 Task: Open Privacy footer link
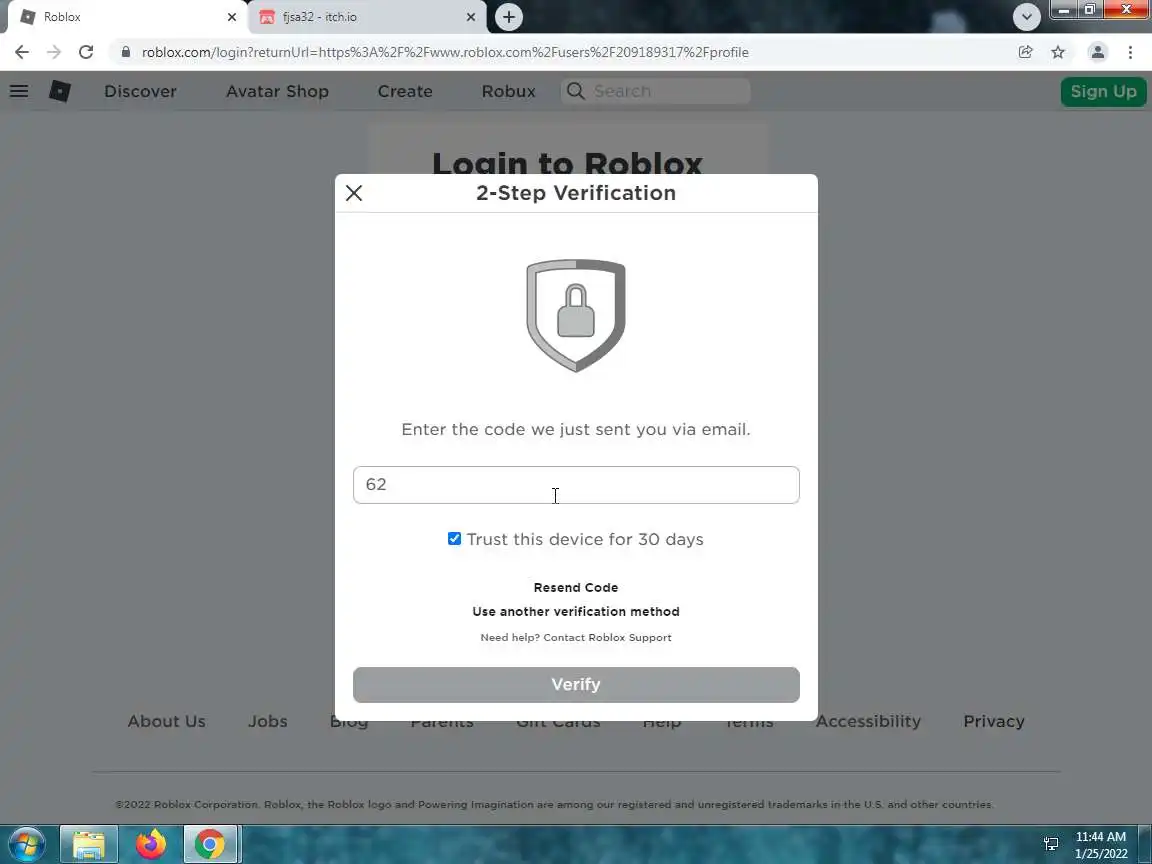pos(994,721)
